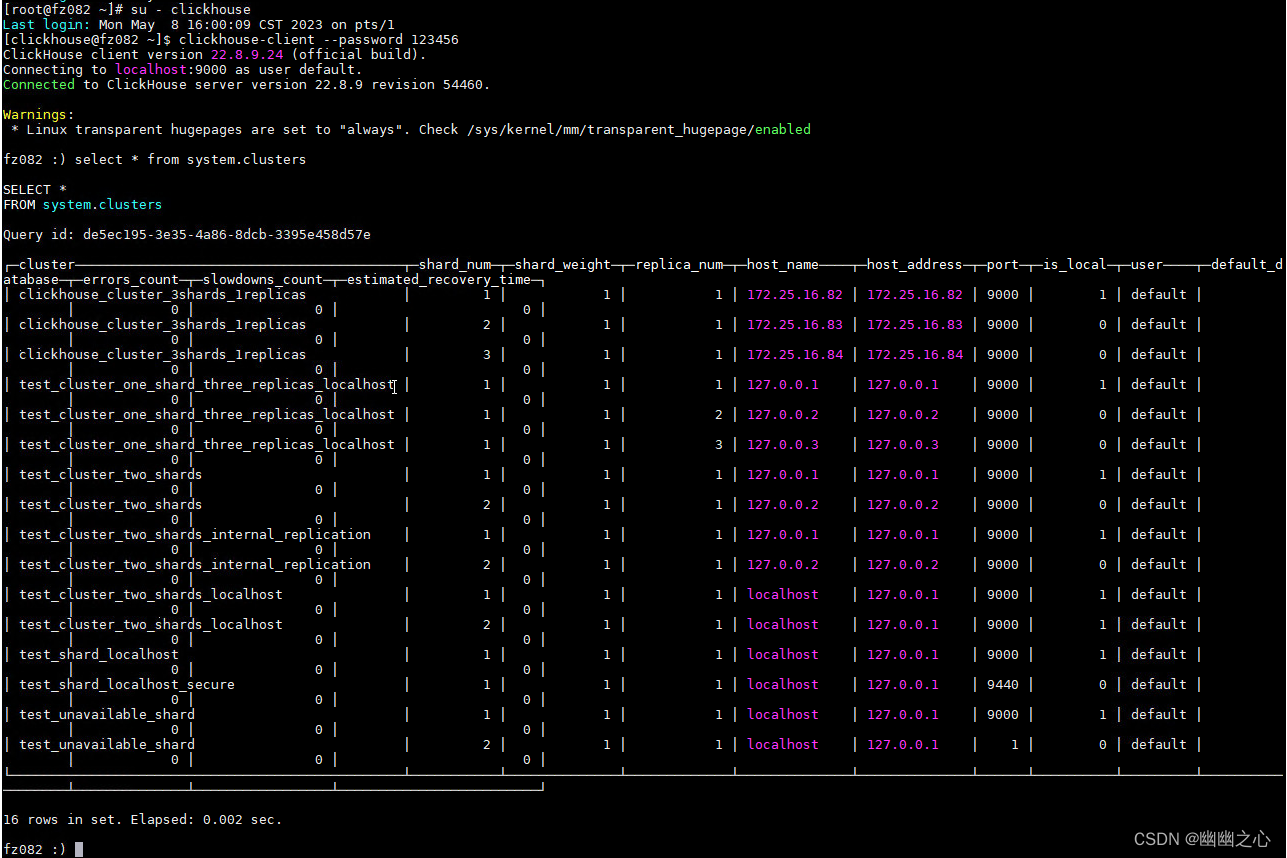This screenshot has height=858, width=1287.
Task: Click the Query id line
Action: point(187,234)
